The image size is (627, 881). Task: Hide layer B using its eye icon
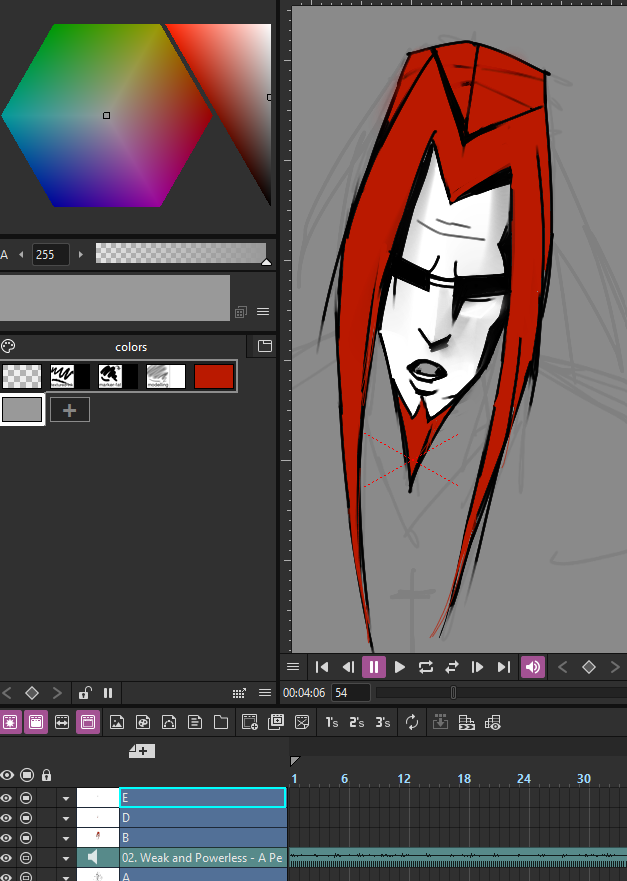pyautogui.click(x=7, y=838)
